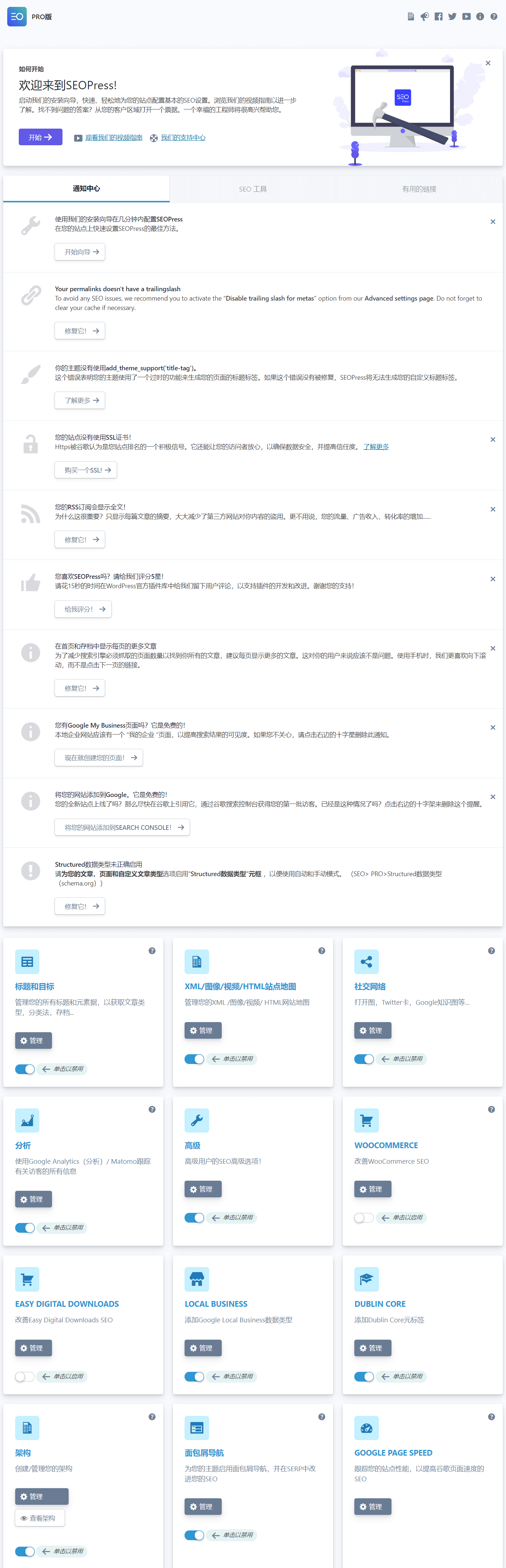Click the SEOPress logo icon
Image resolution: width=506 pixels, height=1568 pixels.
pyautogui.click(x=17, y=16)
